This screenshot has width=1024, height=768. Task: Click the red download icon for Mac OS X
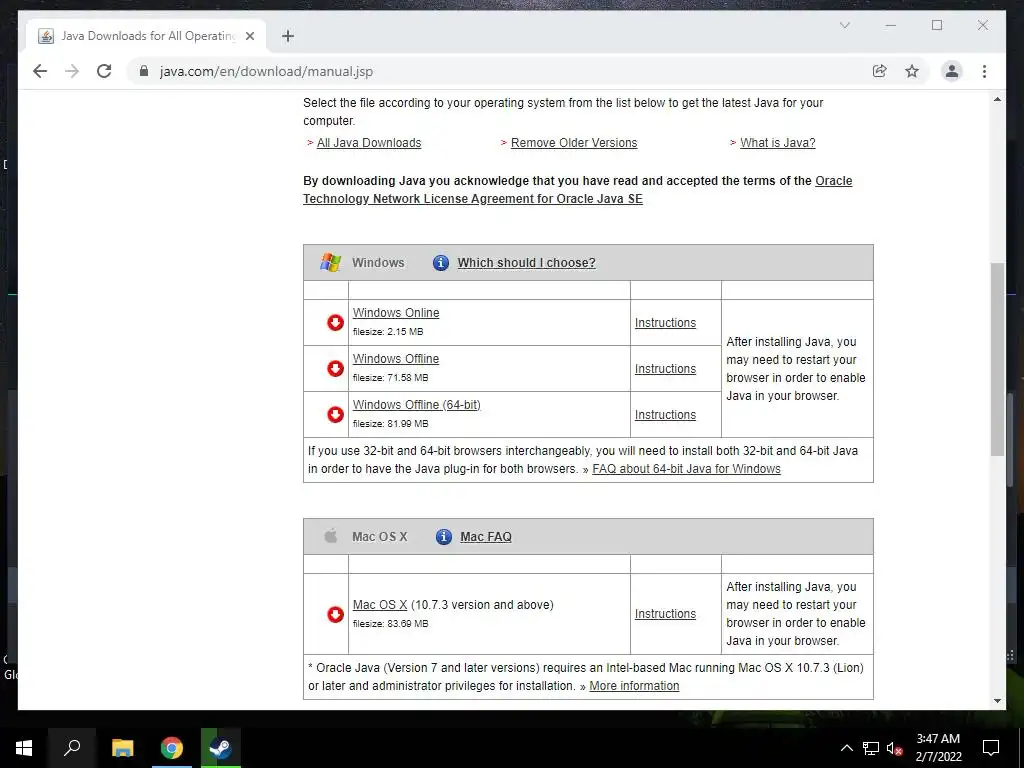pyautogui.click(x=335, y=615)
